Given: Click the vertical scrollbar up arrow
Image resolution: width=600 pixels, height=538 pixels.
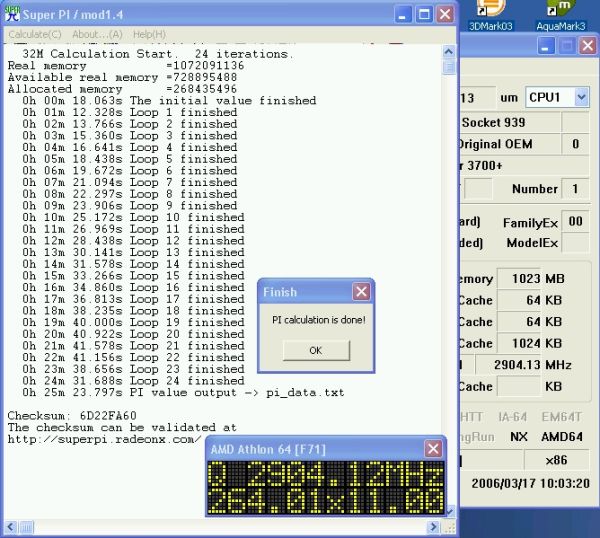Looking at the screenshot, I should [449, 51].
